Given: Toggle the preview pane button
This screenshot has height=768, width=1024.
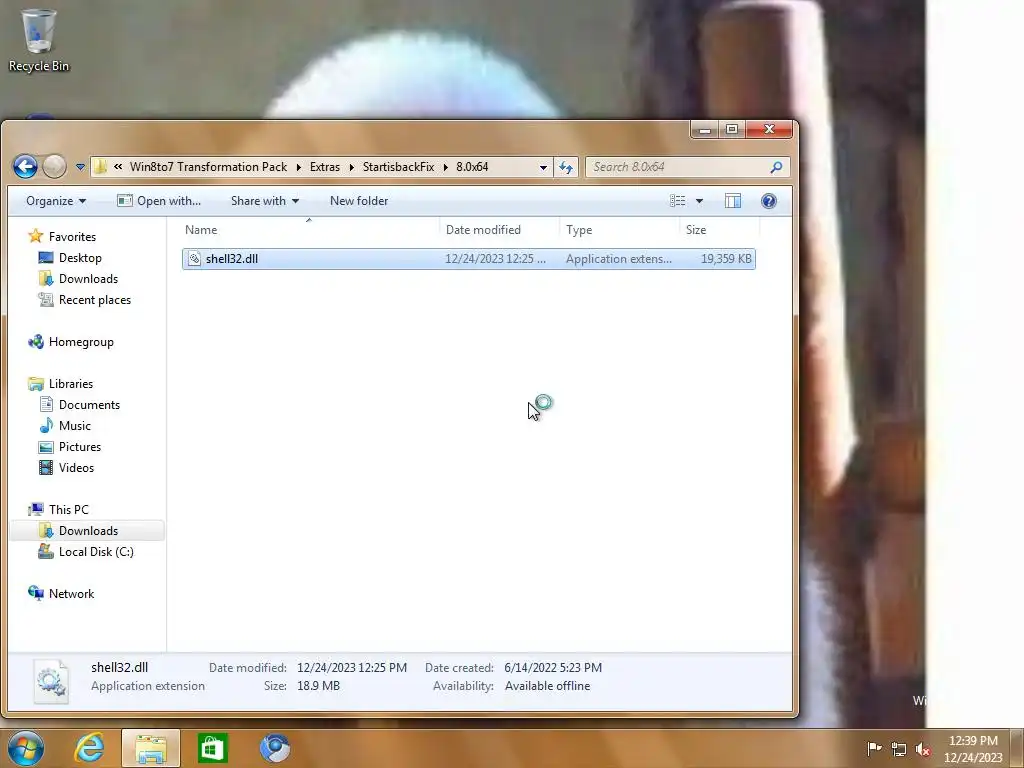Looking at the screenshot, I should [733, 201].
